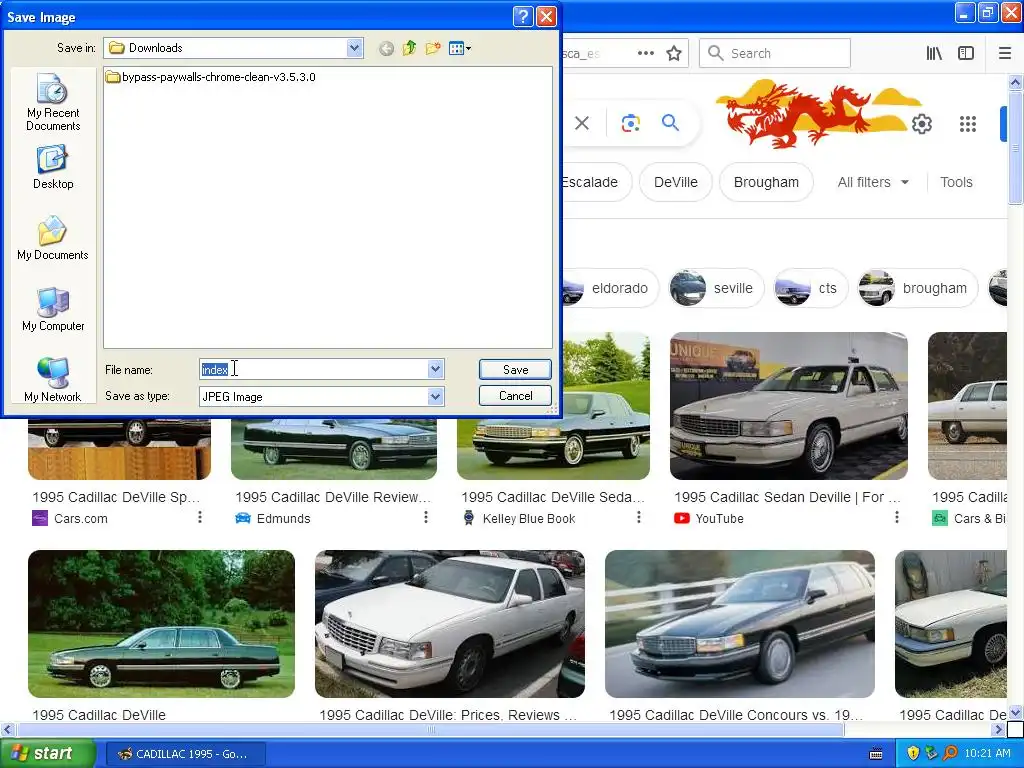Open the browser hamburger menu
1024x768 pixels.
click(x=1004, y=54)
